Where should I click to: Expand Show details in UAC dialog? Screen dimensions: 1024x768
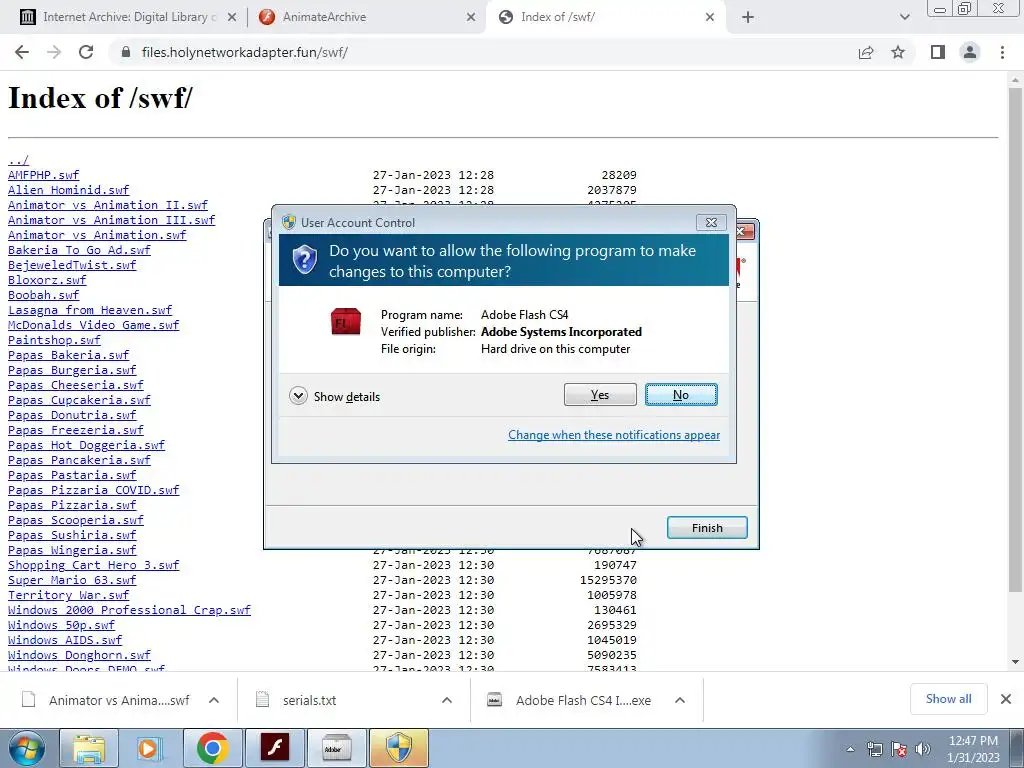334,396
